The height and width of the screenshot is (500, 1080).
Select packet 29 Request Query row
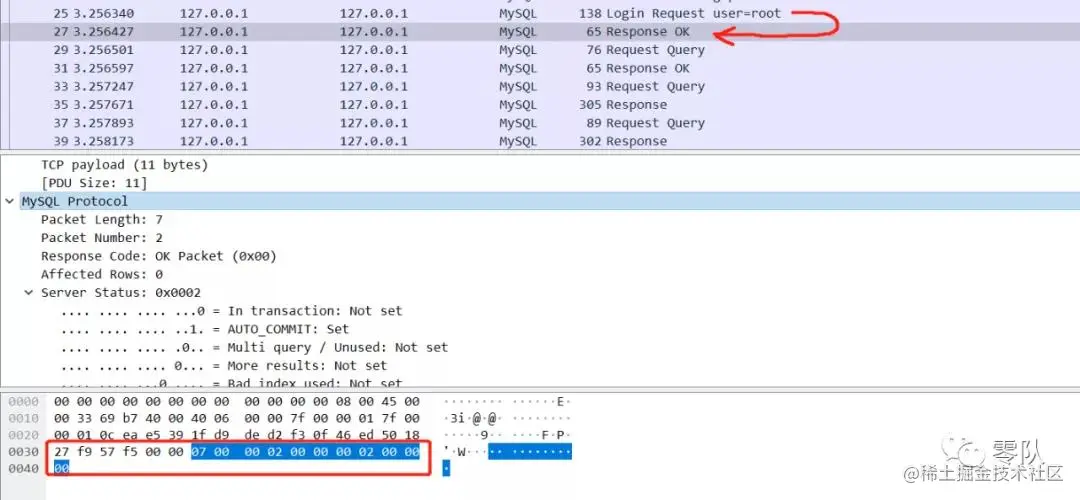click(540, 50)
